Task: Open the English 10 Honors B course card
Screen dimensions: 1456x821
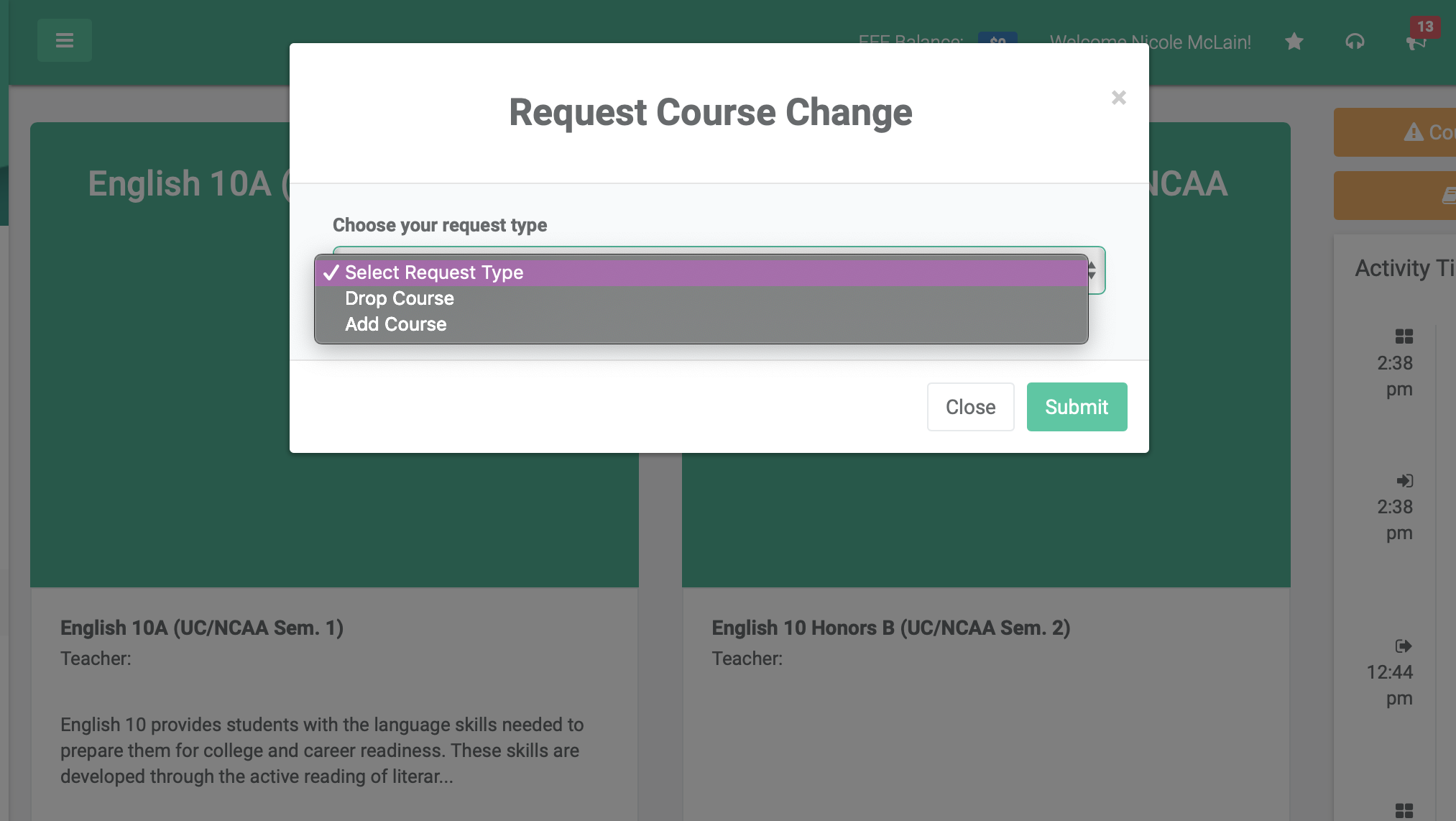Action: coord(891,628)
